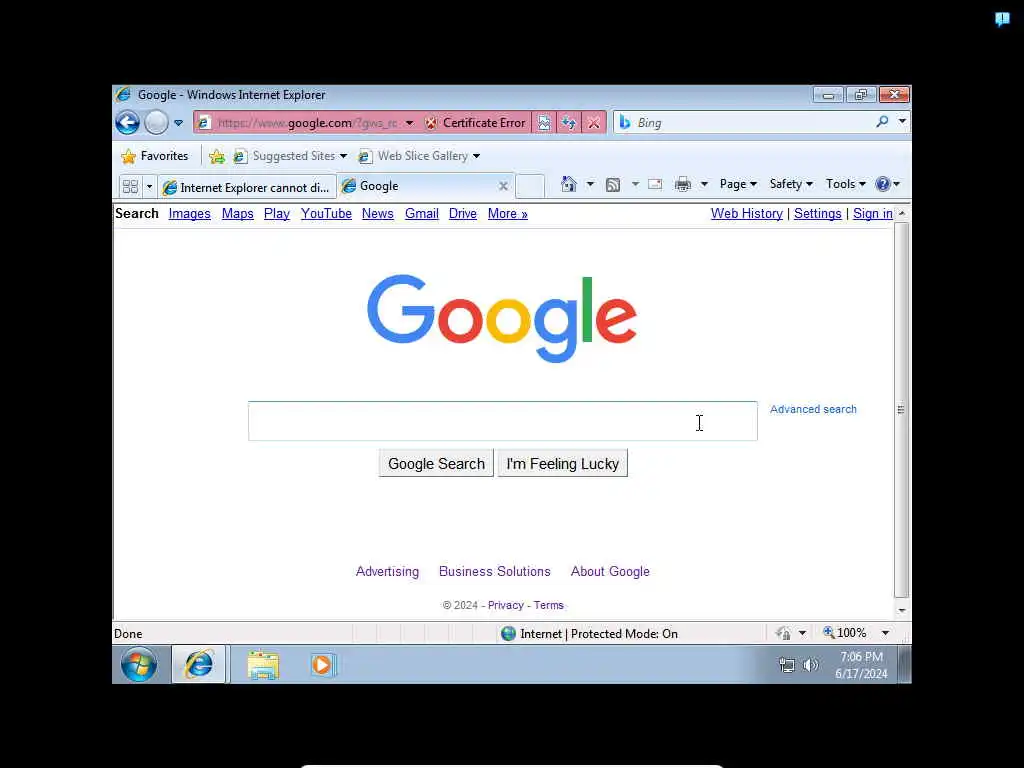Open Windows Explorer from taskbar

click(263, 665)
